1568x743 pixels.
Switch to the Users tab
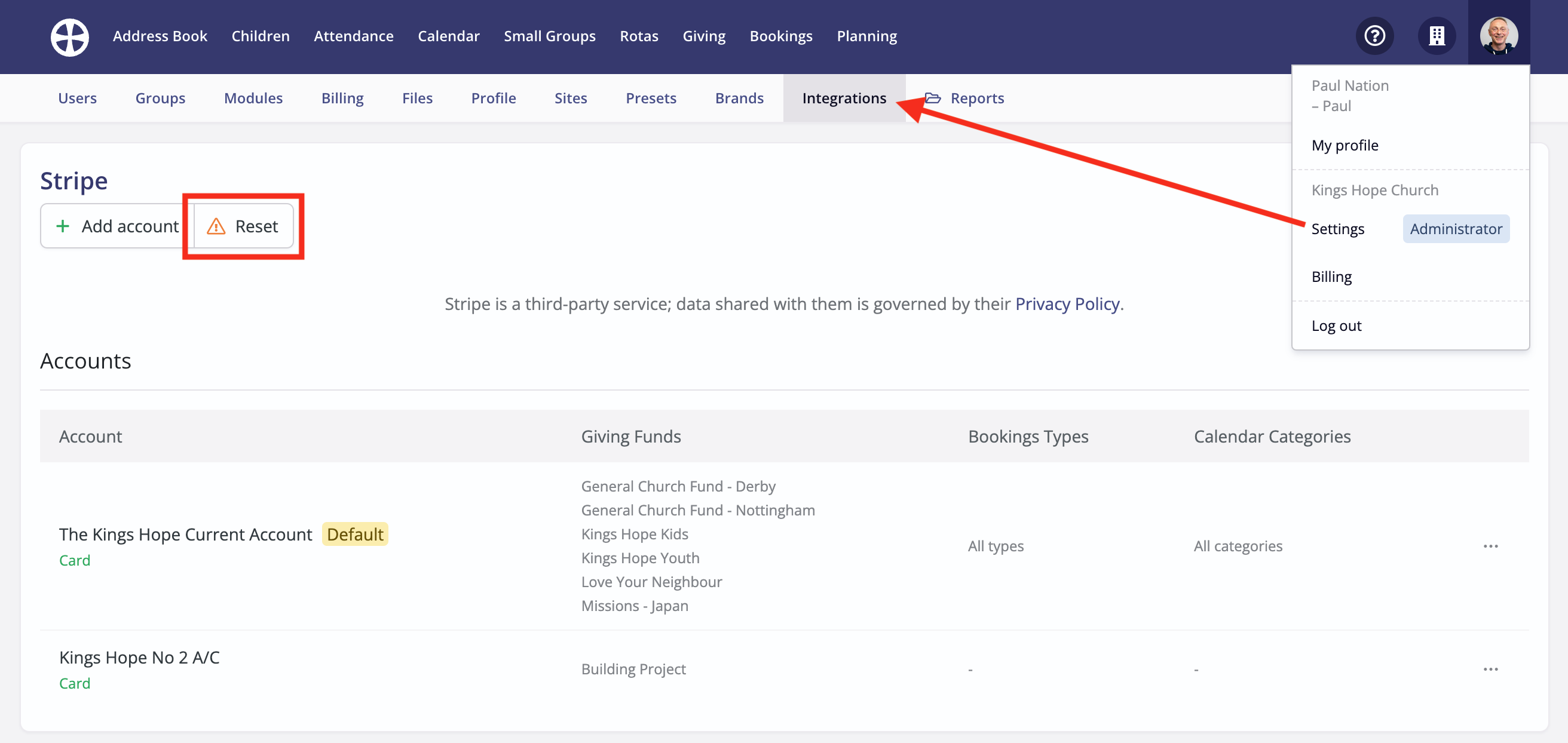(x=77, y=98)
